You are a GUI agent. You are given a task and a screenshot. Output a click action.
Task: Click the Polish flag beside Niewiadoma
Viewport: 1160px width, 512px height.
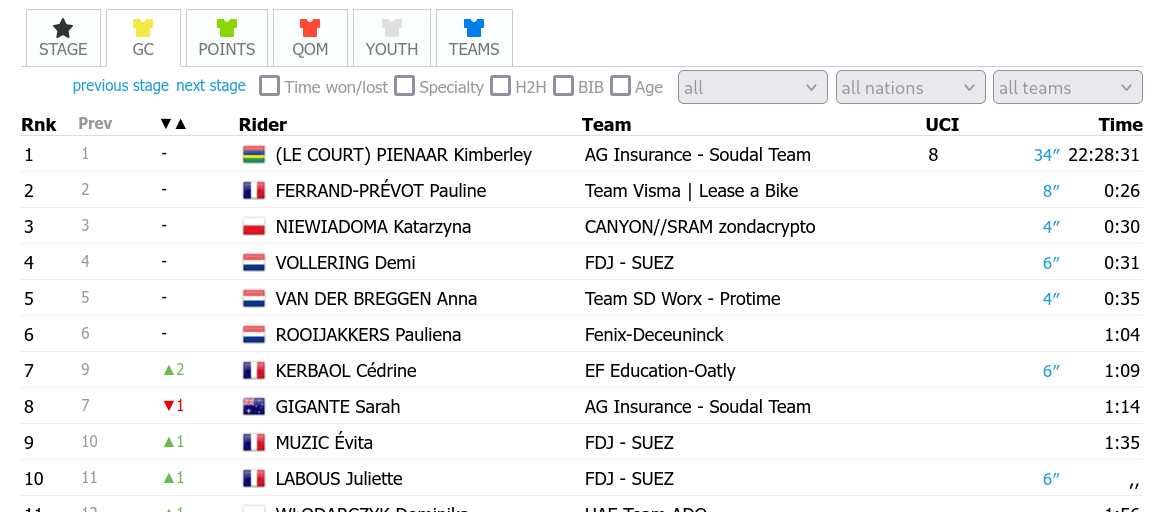tap(254, 226)
